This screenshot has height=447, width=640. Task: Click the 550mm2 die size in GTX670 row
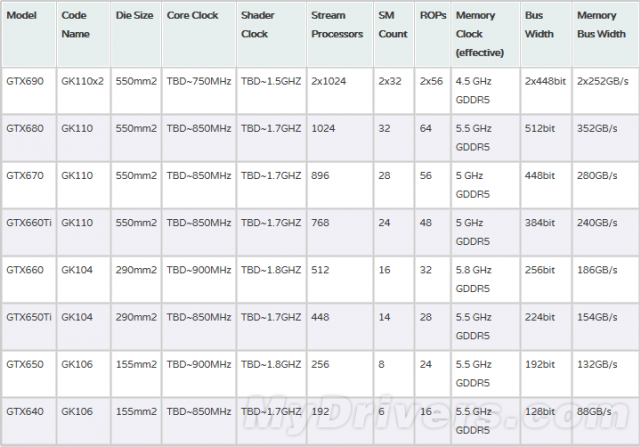click(136, 185)
